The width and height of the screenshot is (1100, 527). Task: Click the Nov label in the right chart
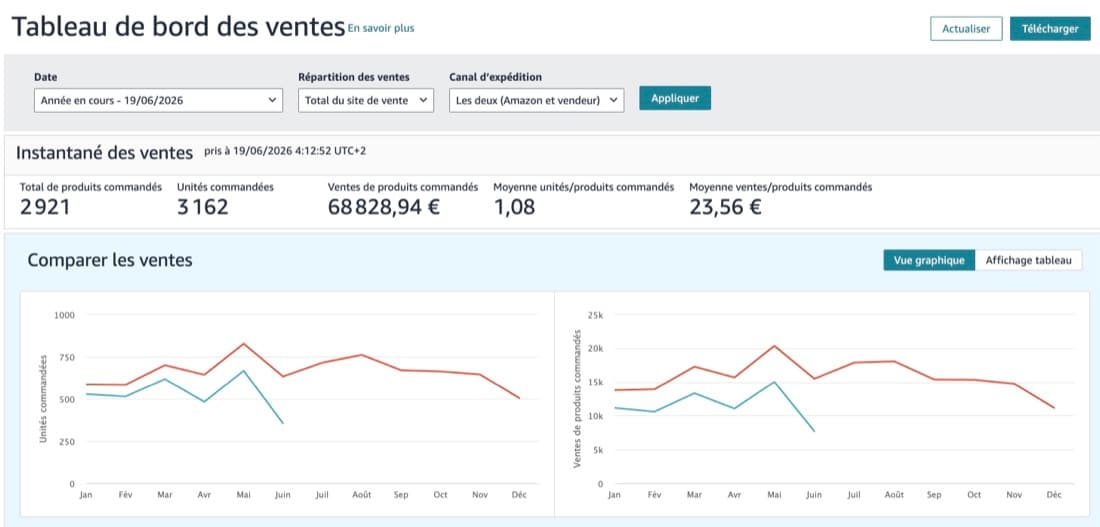[1014, 495]
